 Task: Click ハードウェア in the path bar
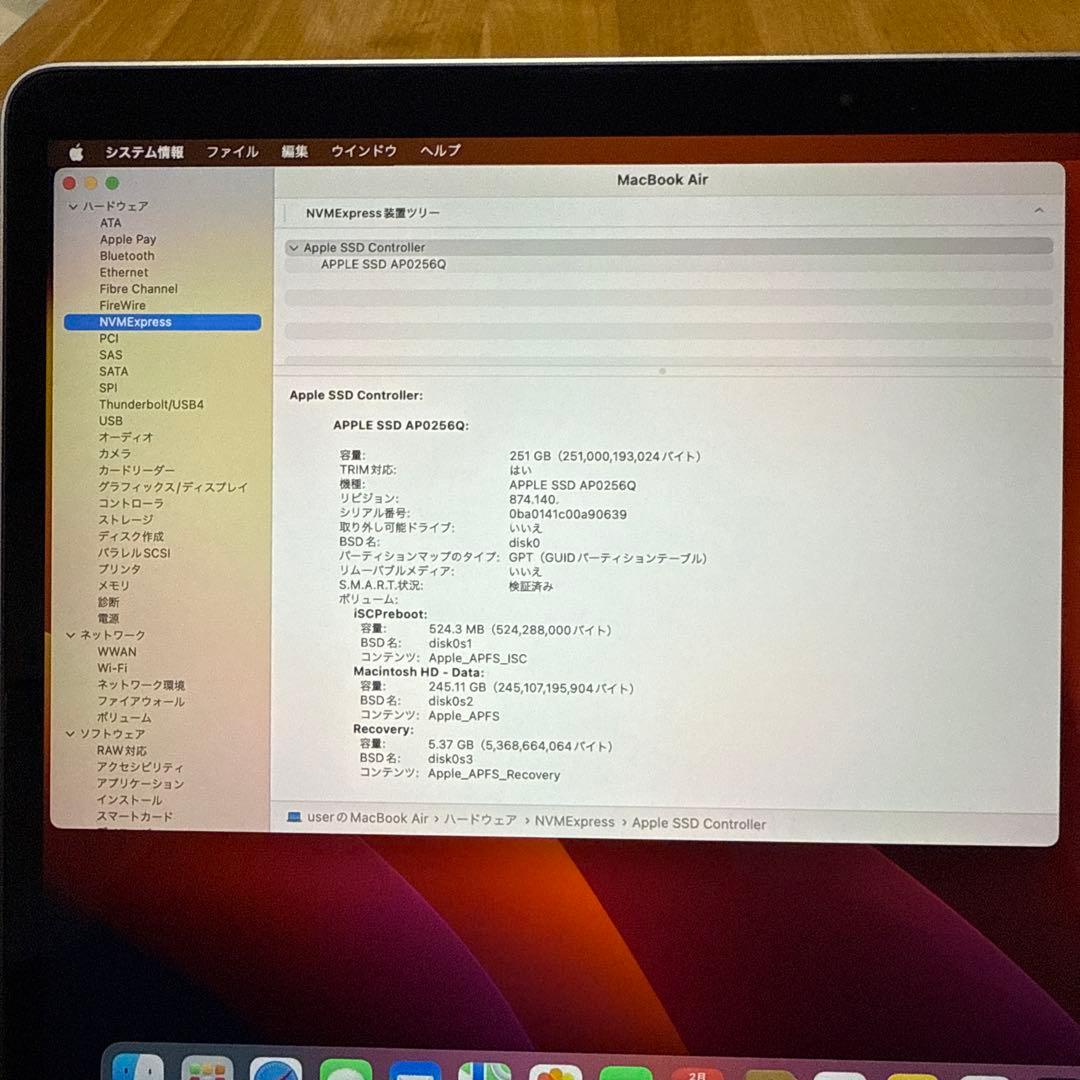tap(479, 820)
